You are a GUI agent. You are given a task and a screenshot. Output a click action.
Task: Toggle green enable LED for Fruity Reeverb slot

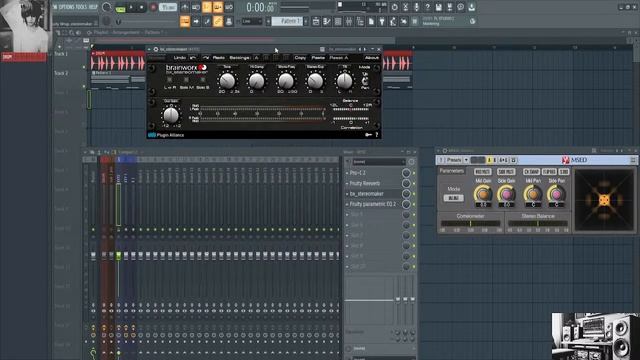pos(413,184)
